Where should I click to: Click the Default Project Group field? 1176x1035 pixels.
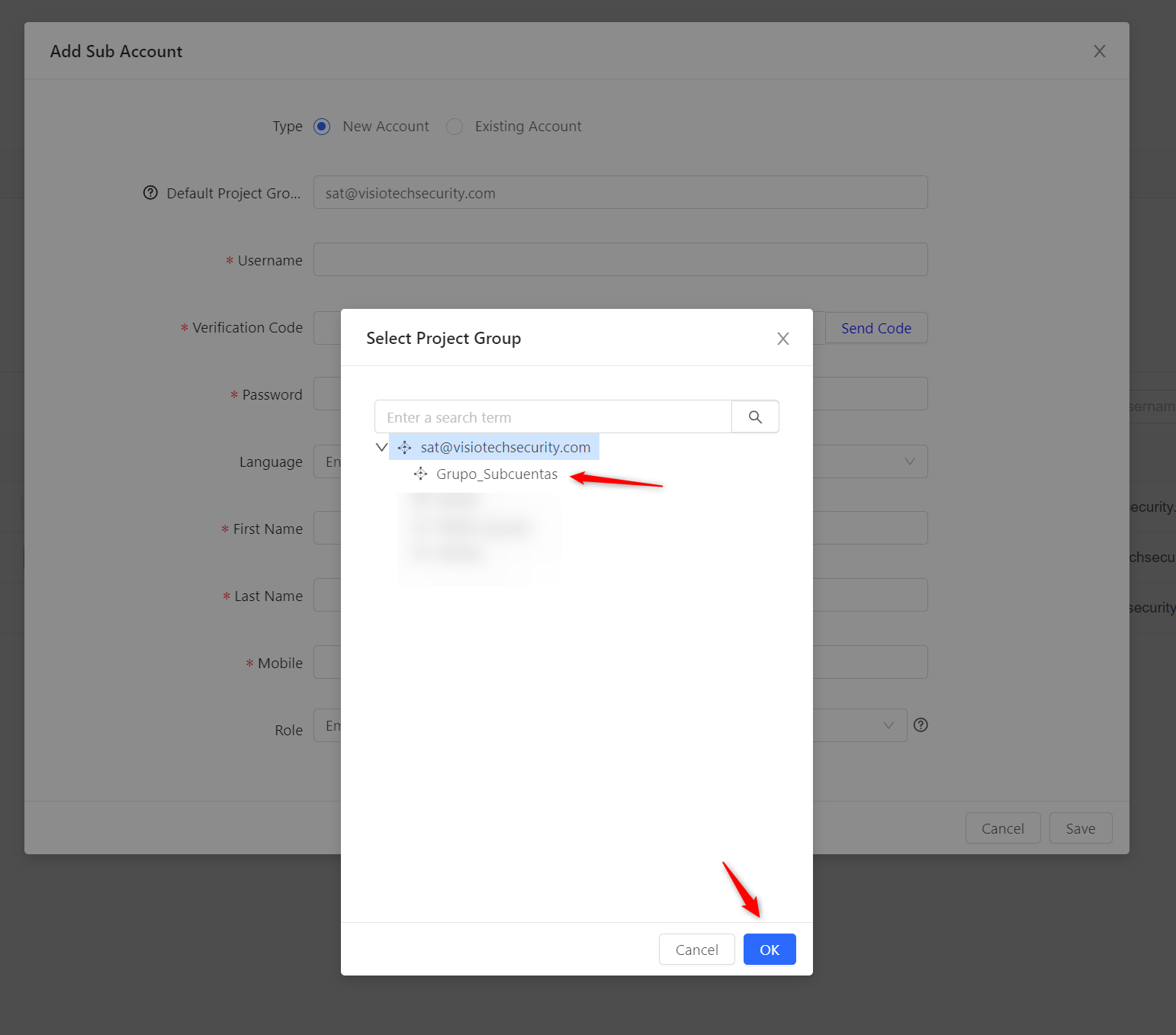pos(621,193)
